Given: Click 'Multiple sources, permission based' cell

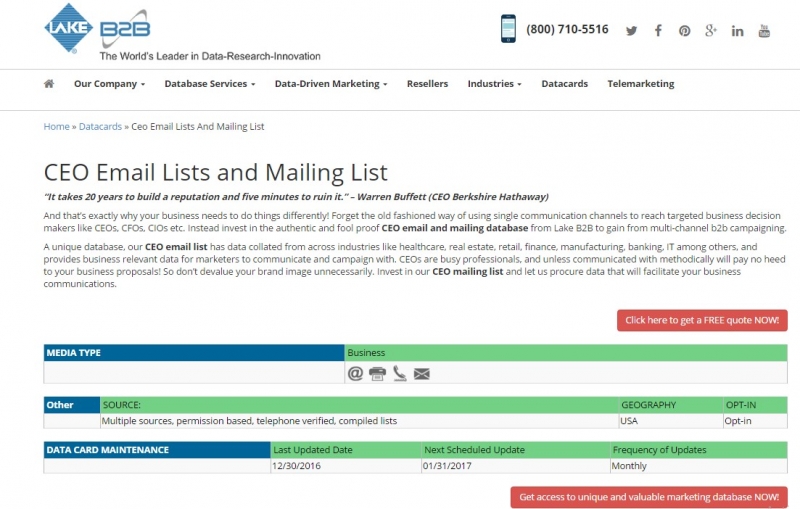Looking at the screenshot, I should pyautogui.click(x=359, y=421).
